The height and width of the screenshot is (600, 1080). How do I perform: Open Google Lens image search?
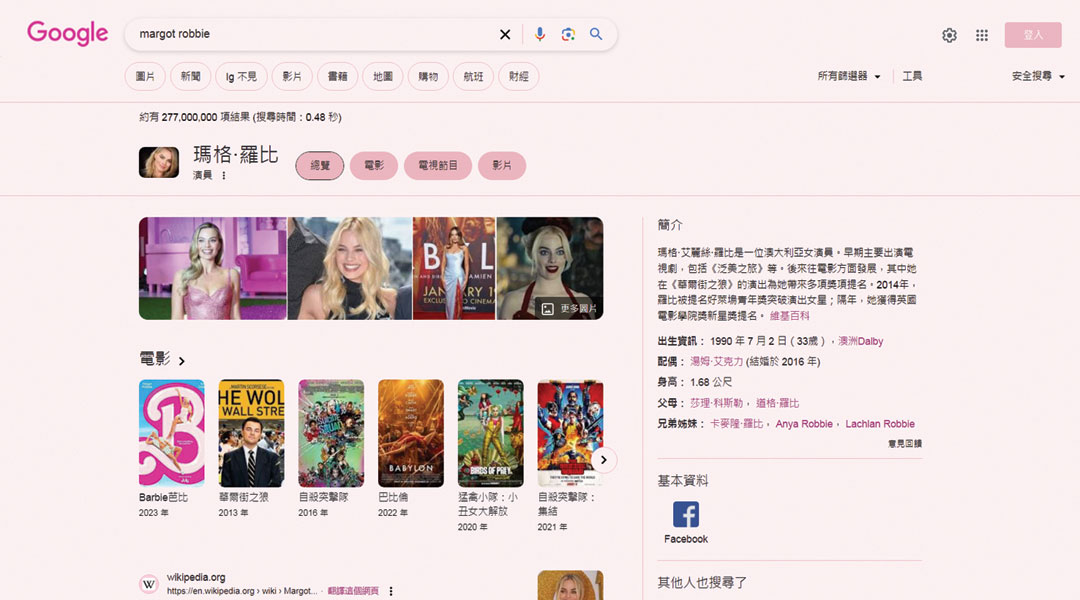pos(568,34)
